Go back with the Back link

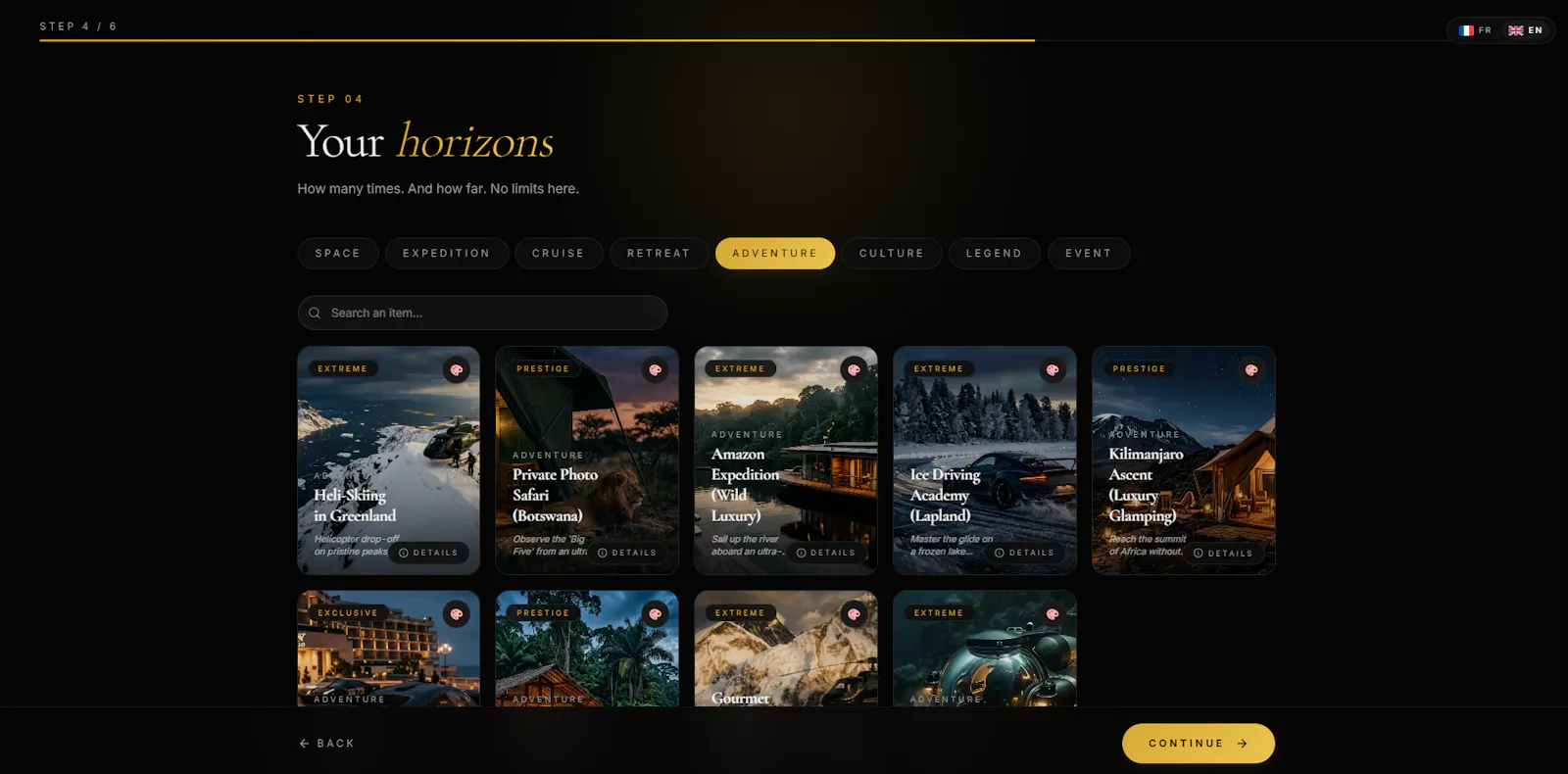[327, 744]
